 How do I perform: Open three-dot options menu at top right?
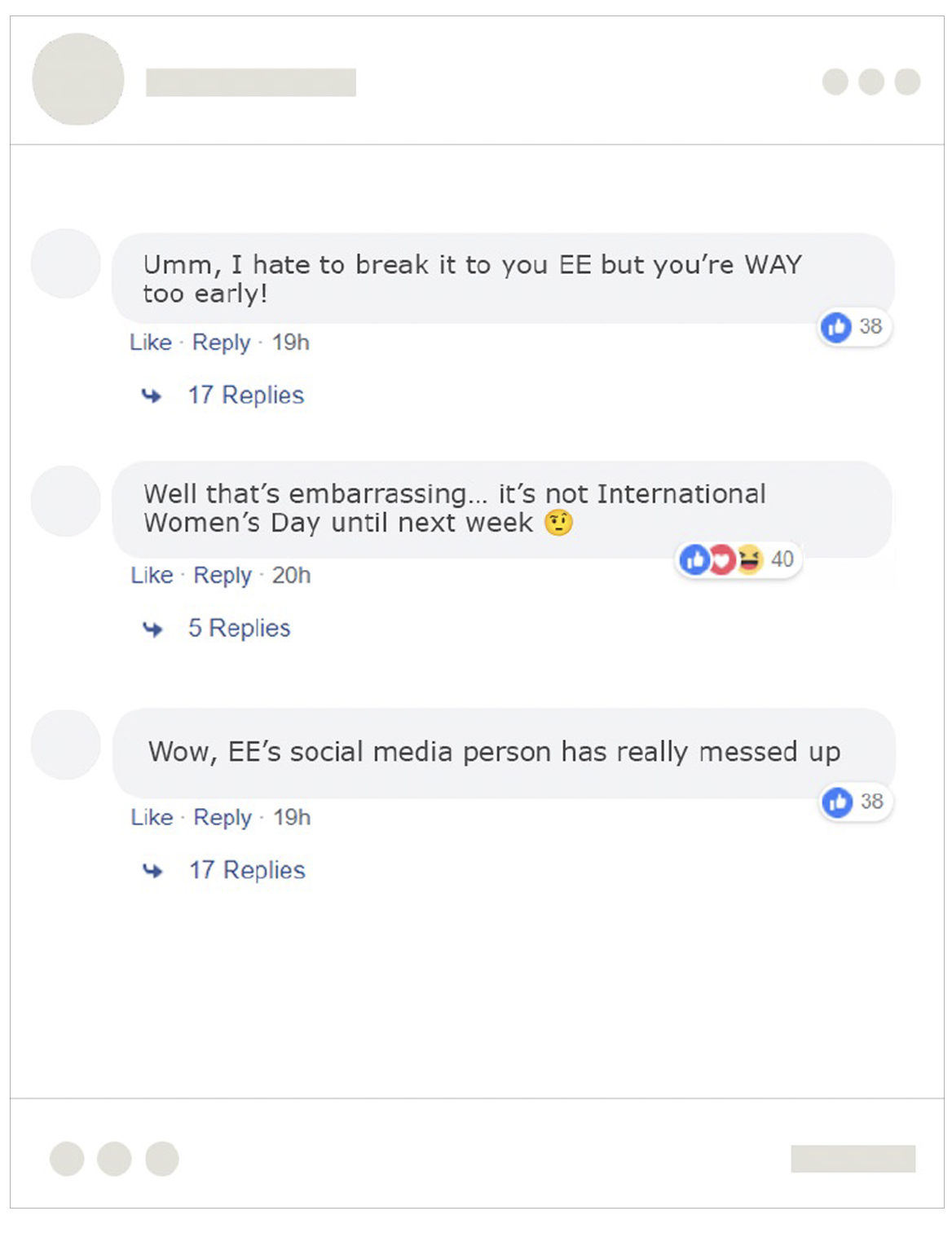(x=870, y=82)
